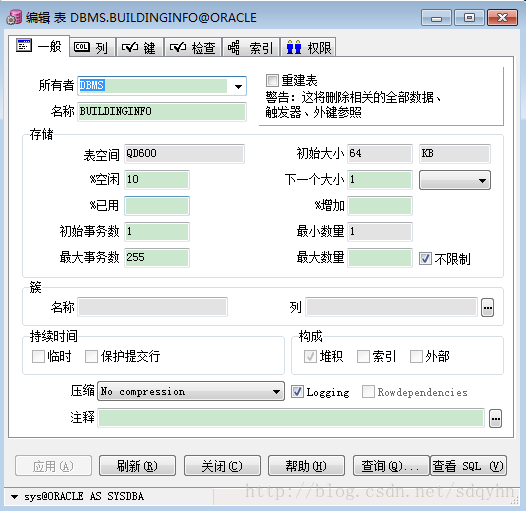
Task: Click the 名称 field containing BUILDINGINFO
Action: (x=162, y=112)
